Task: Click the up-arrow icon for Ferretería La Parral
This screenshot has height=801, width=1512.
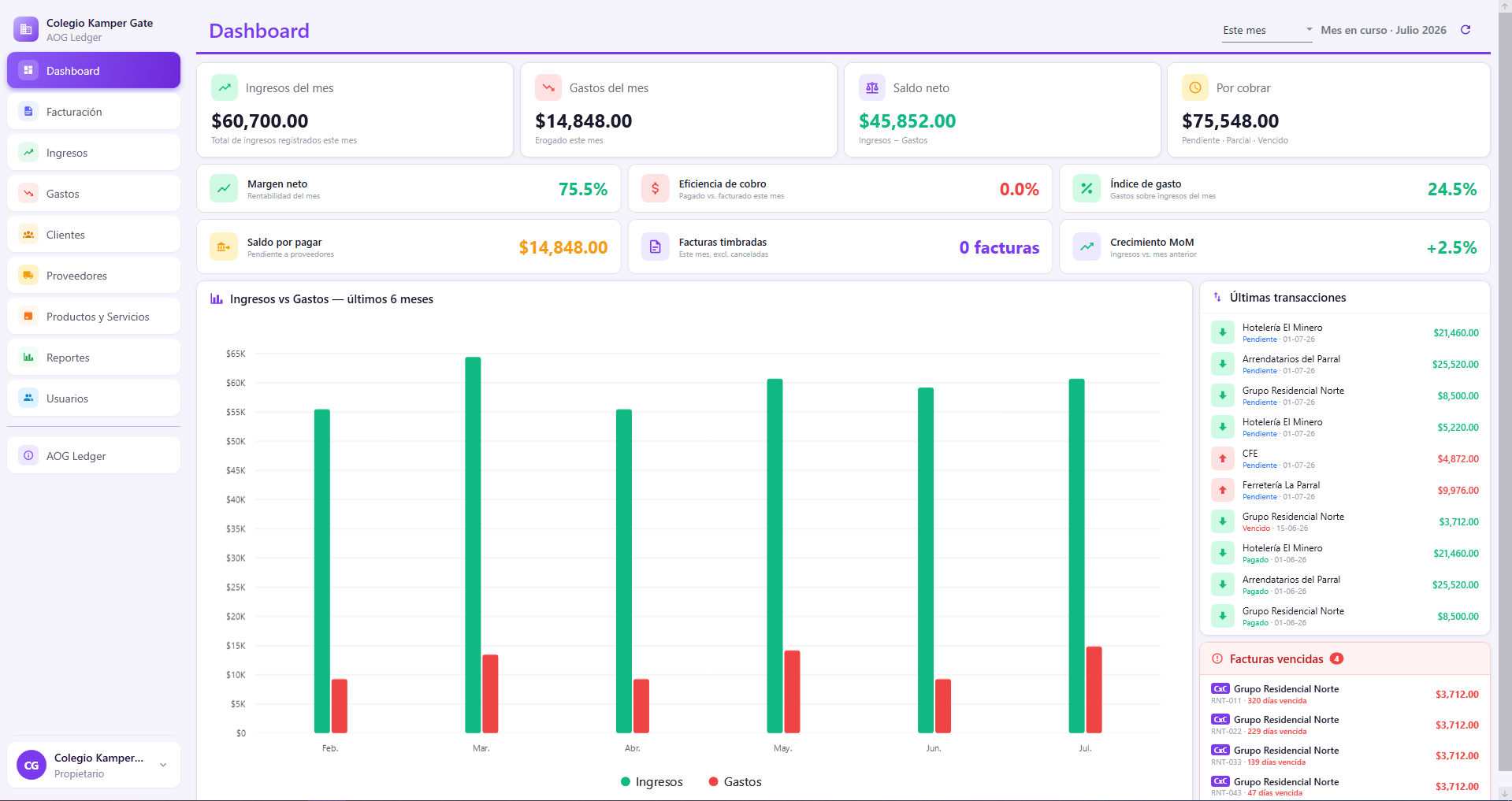Action: point(1223,490)
